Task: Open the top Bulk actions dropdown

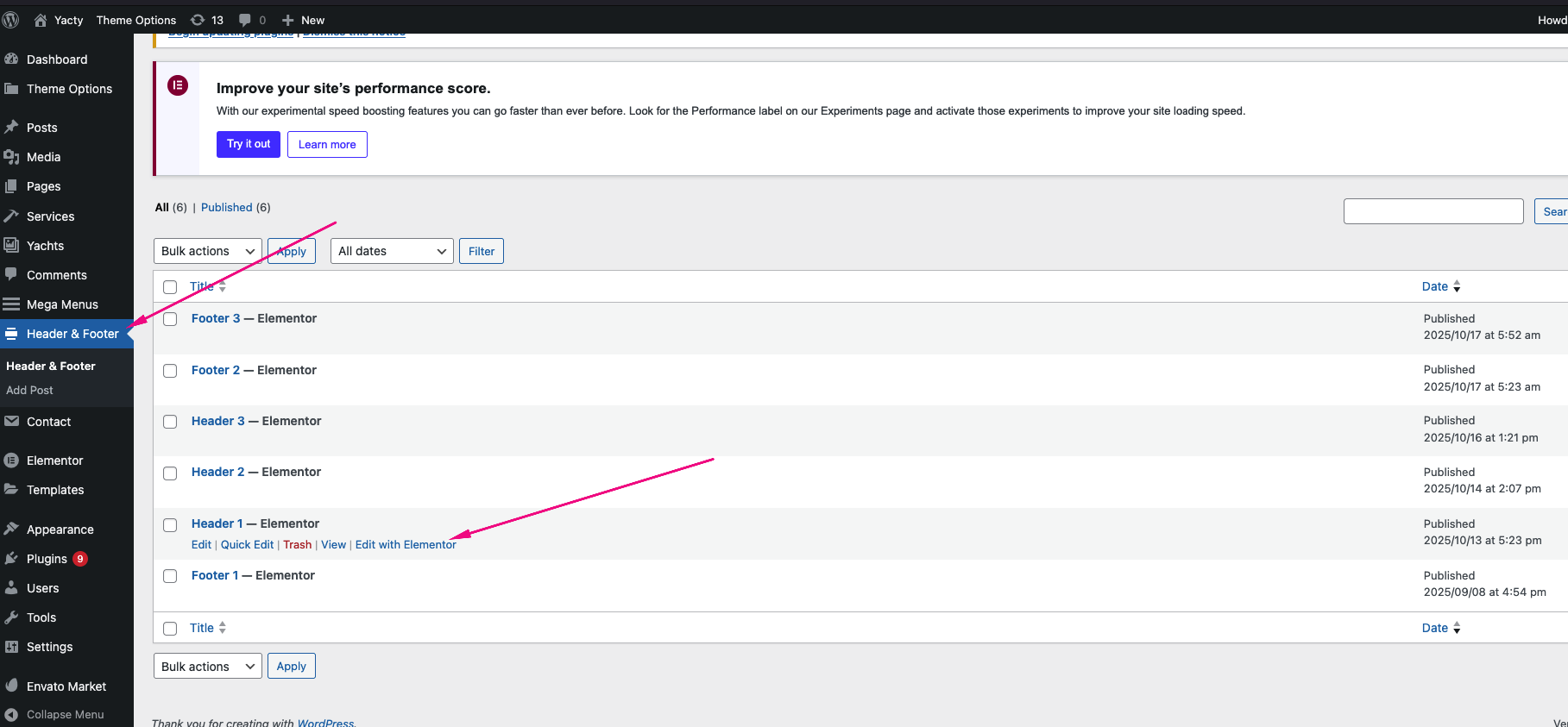Action: [x=207, y=251]
